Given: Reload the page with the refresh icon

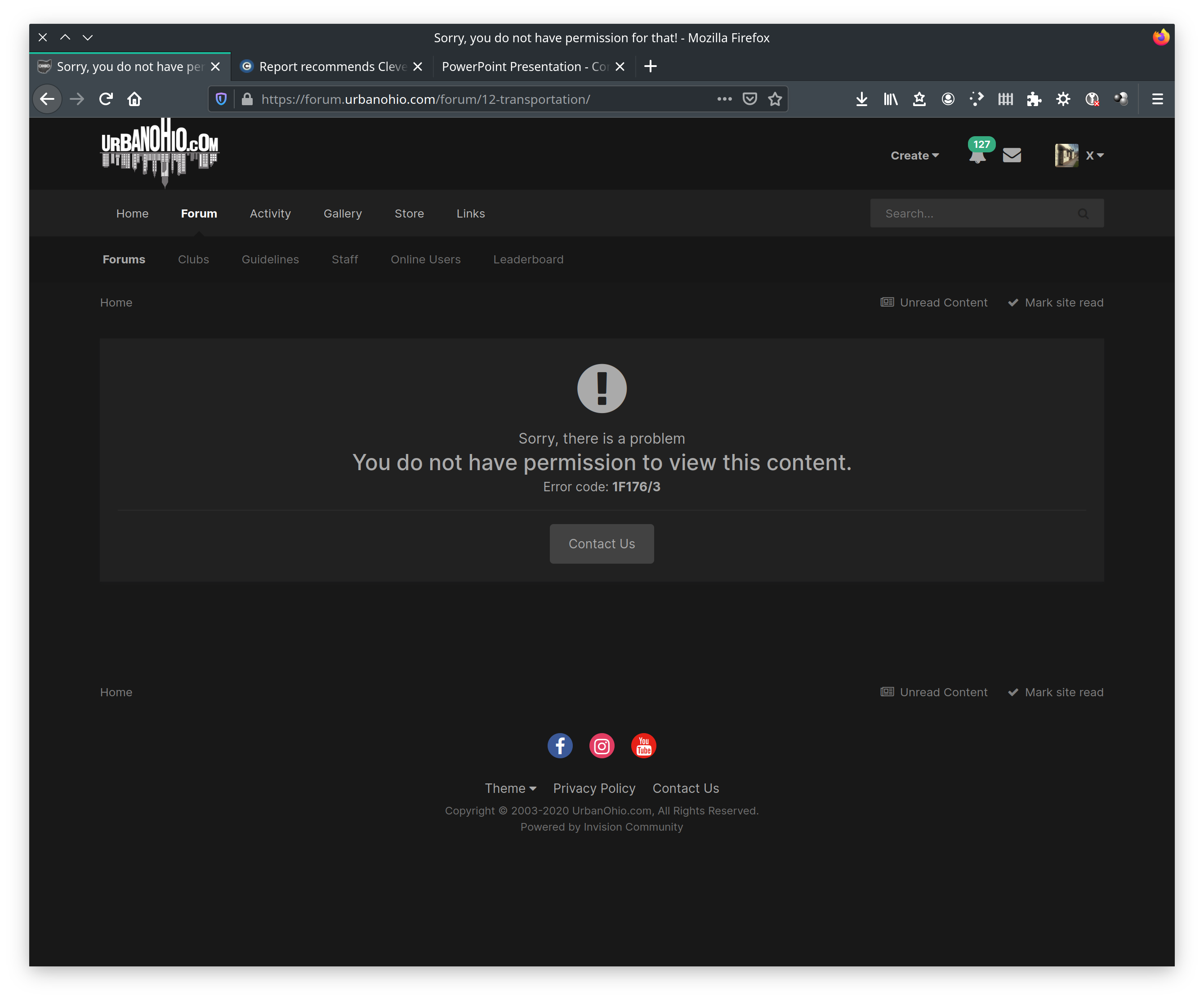Looking at the screenshot, I should point(106,99).
